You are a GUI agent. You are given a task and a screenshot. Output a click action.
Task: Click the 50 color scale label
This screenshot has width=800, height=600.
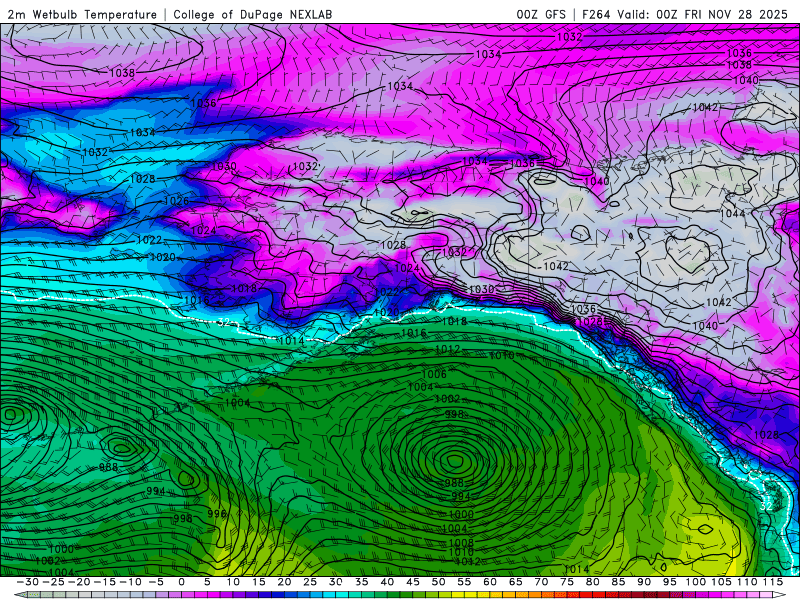click(438, 582)
